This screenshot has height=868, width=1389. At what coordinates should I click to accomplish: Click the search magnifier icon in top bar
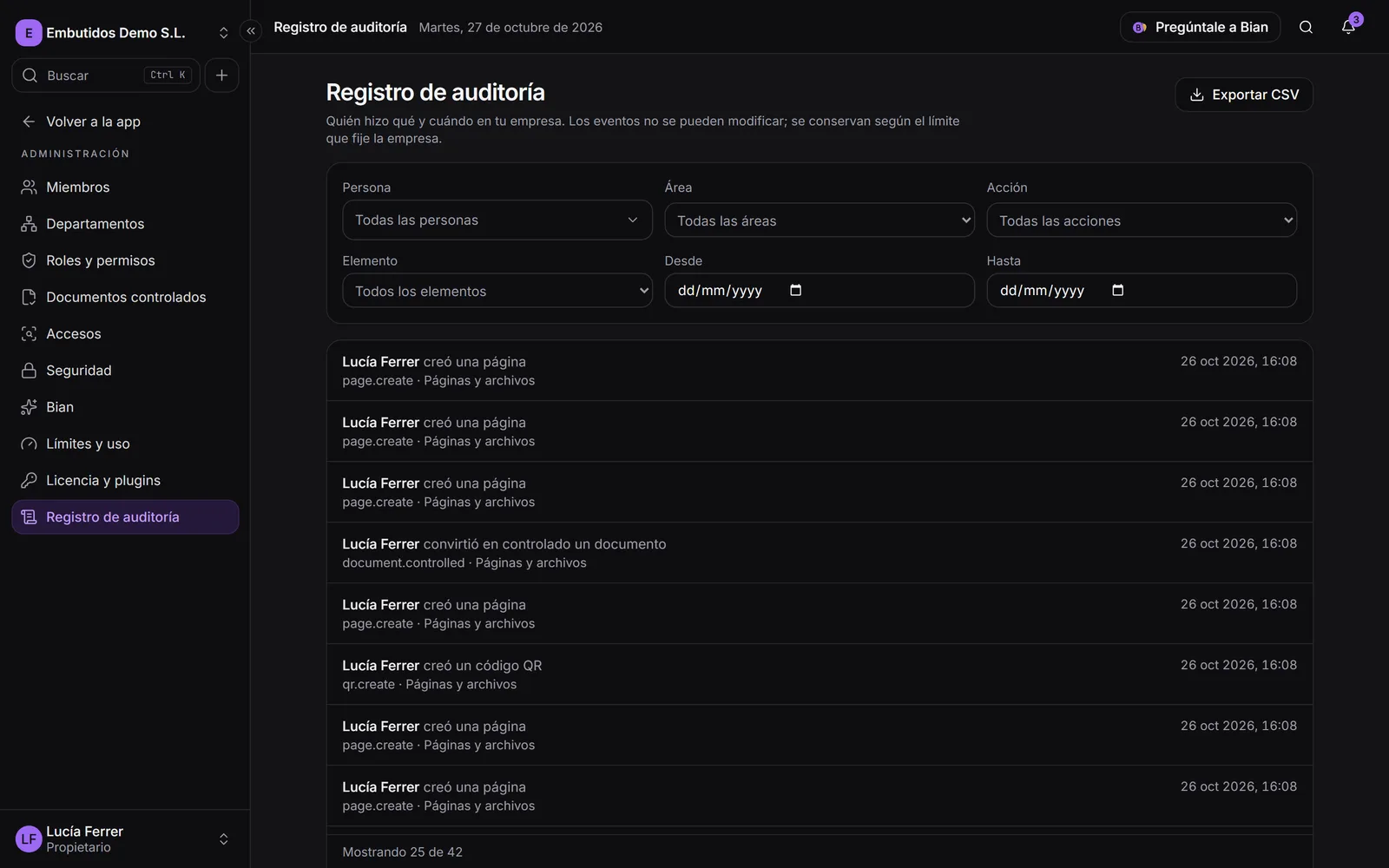(x=1306, y=27)
